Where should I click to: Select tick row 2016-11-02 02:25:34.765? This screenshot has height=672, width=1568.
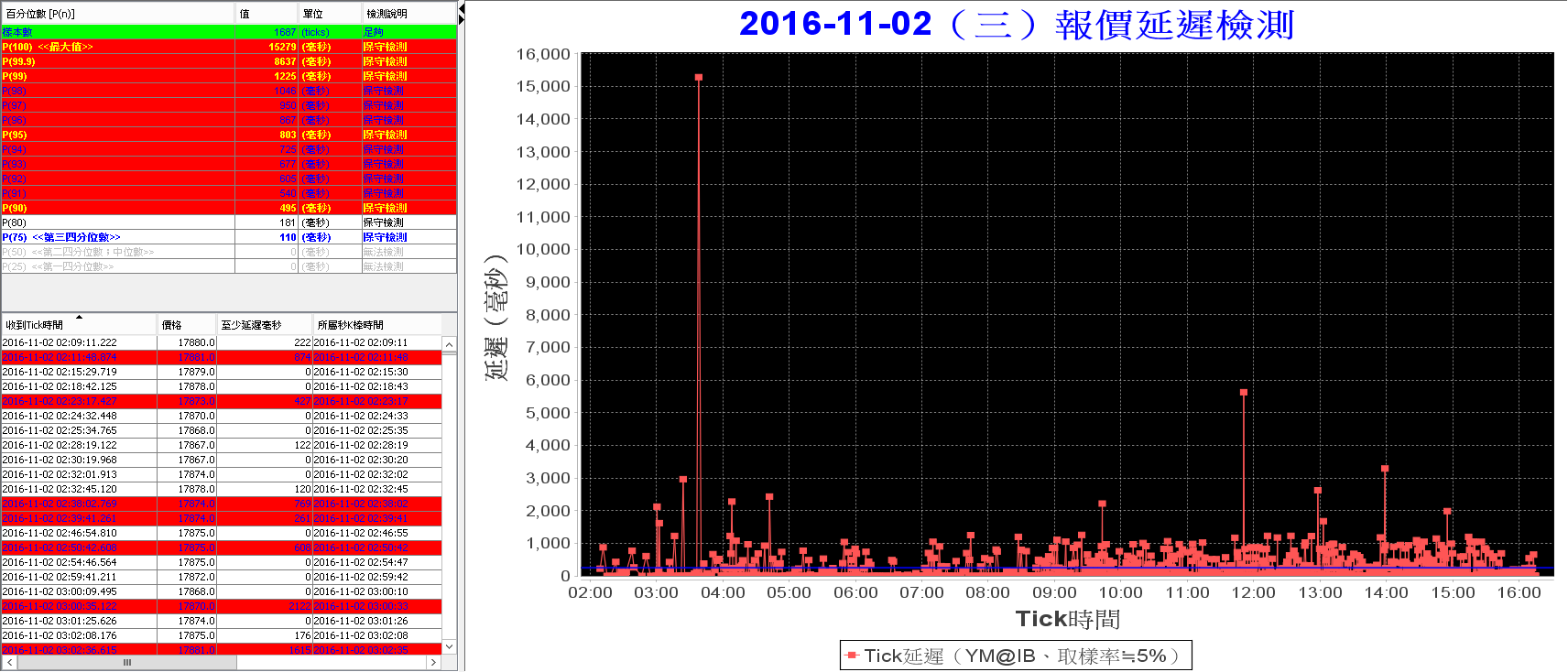coord(222,430)
